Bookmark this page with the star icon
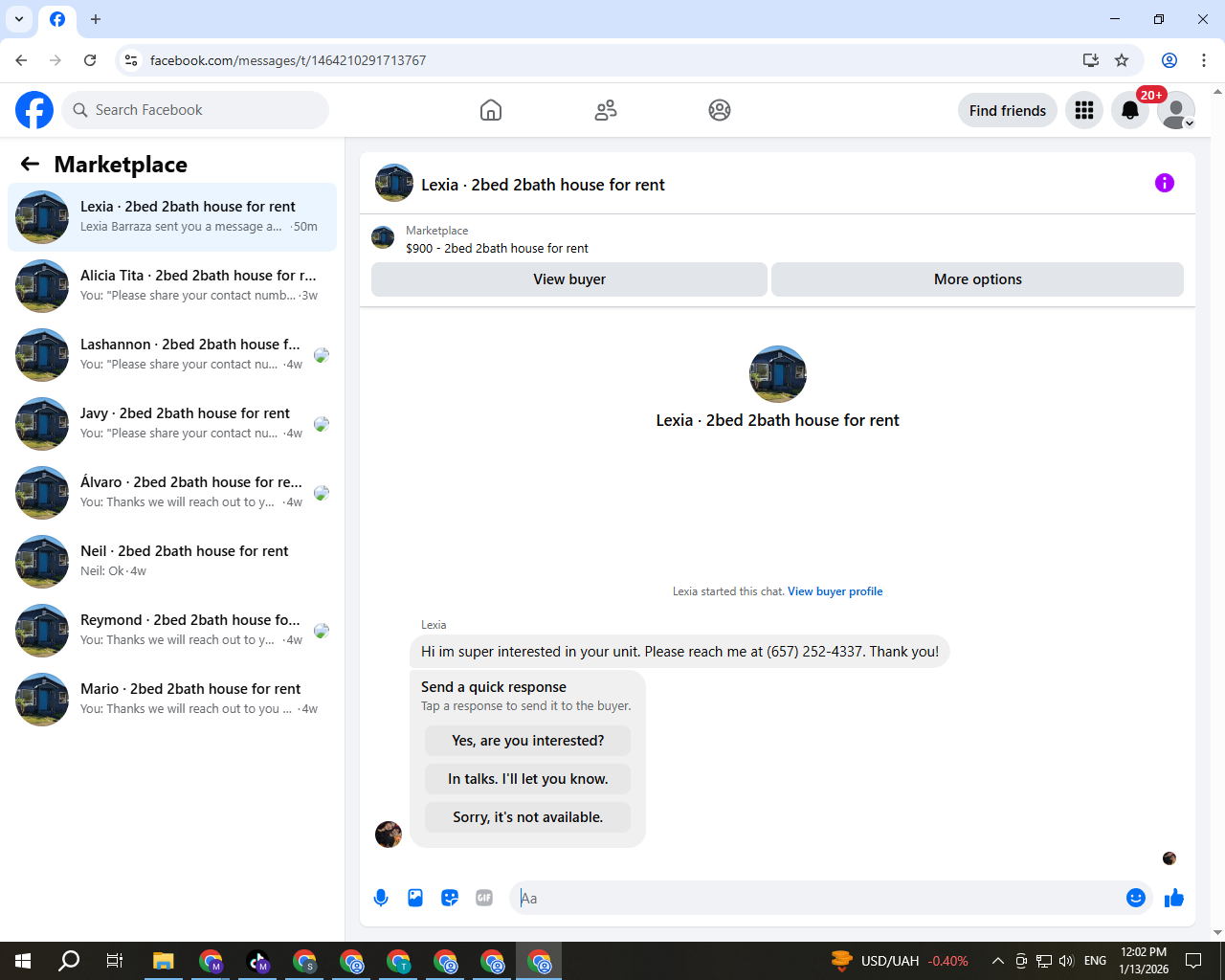Image resolution: width=1225 pixels, height=980 pixels. pyautogui.click(x=1122, y=60)
